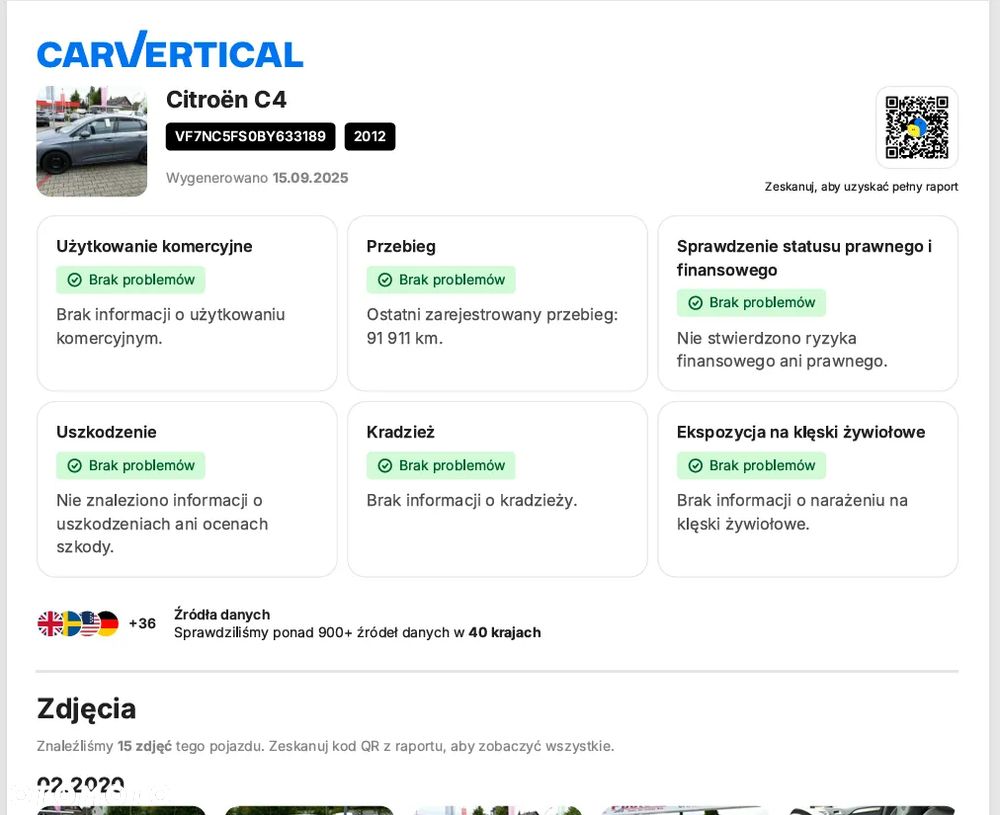Image resolution: width=1000 pixels, height=815 pixels.
Task: Click the Użytkowanie komercyjne heading
Action: 154,247
